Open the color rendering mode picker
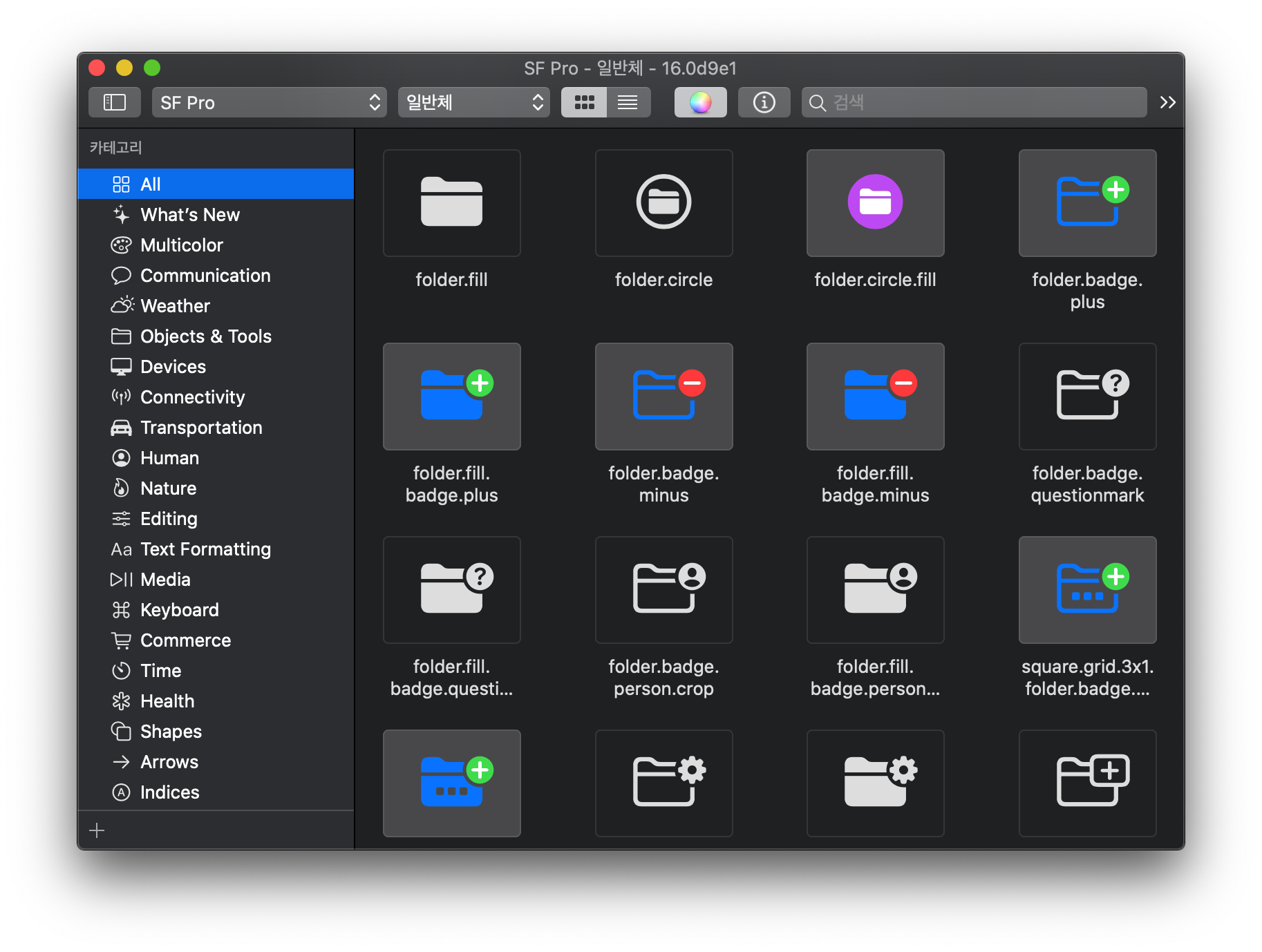The height and width of the screenshot is (952, 1262). pyautogui.click(x=700, y=102)
